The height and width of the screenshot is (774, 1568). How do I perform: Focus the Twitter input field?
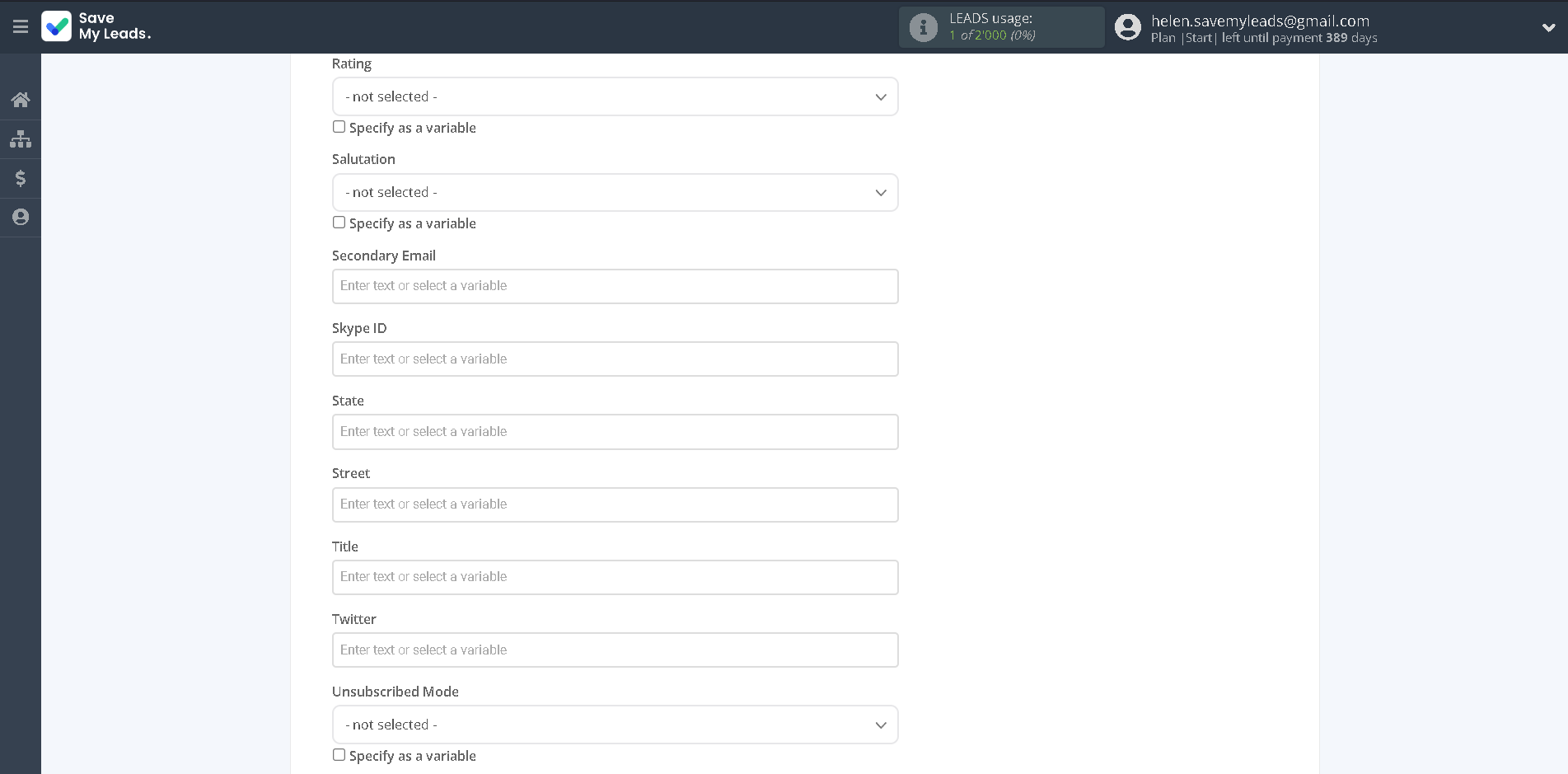pos(615,650)
